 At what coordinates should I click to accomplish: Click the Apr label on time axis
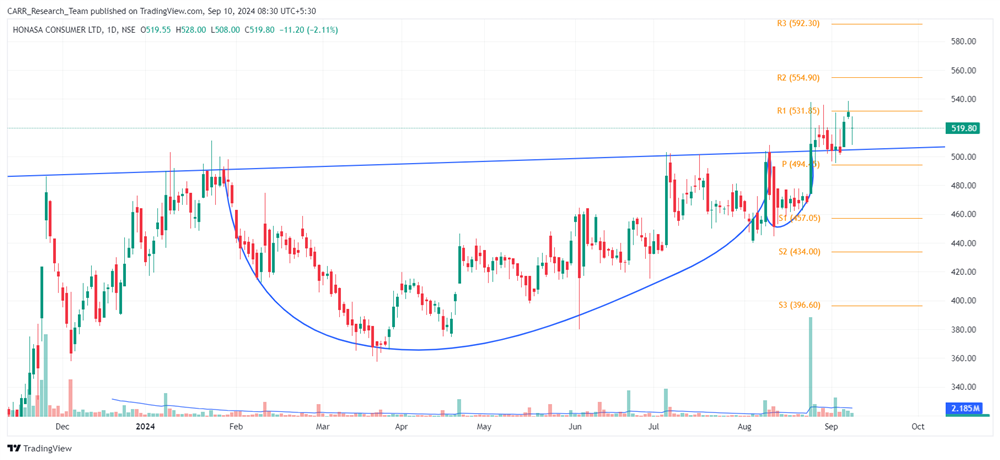(x=401, y=425)
